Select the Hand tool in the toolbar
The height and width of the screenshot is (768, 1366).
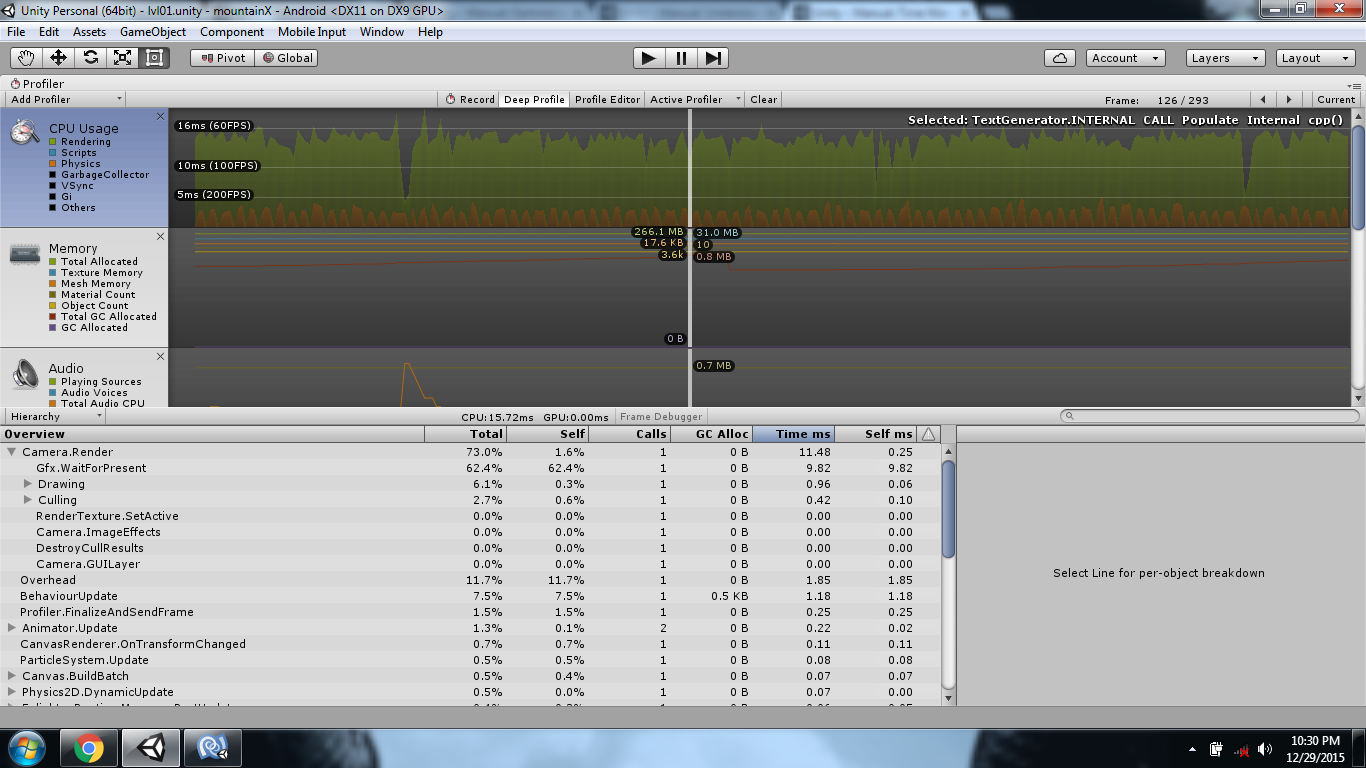[27, 57]
